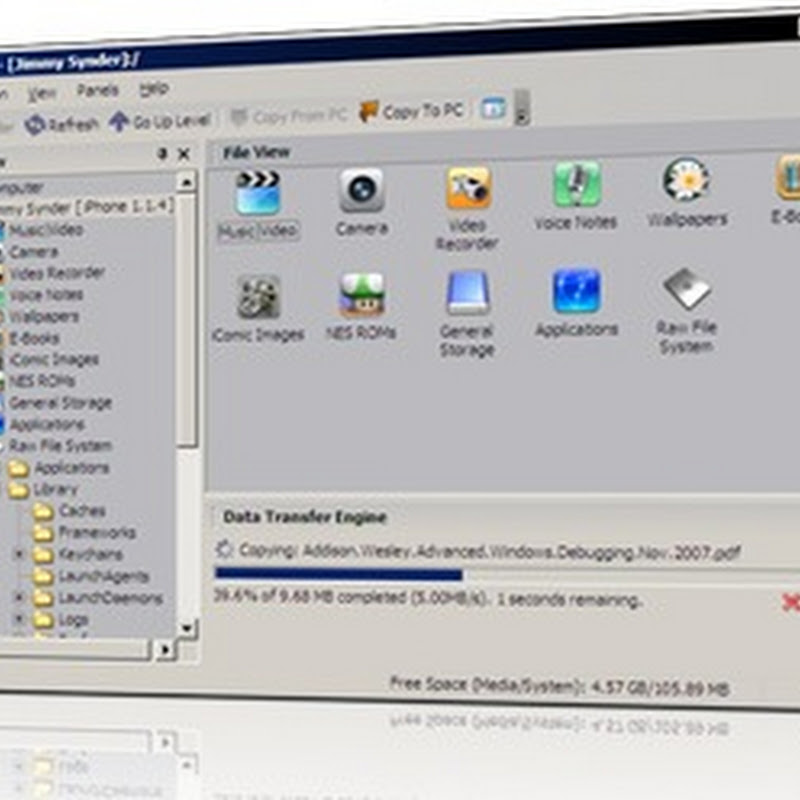Open the General Storage drive icon
This screenshot has width=800, height=800.
[x=468, y=293]
